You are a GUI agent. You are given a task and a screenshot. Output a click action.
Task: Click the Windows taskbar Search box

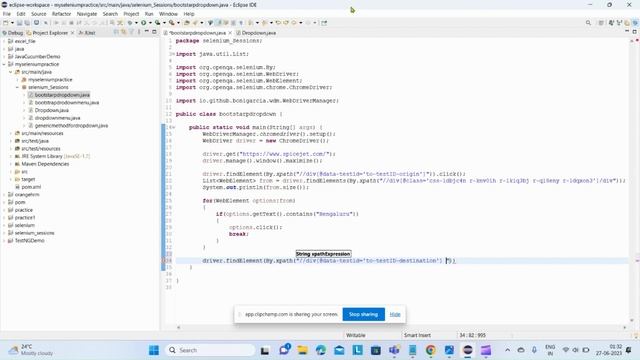pyautogui.click(x=210, y=350)
